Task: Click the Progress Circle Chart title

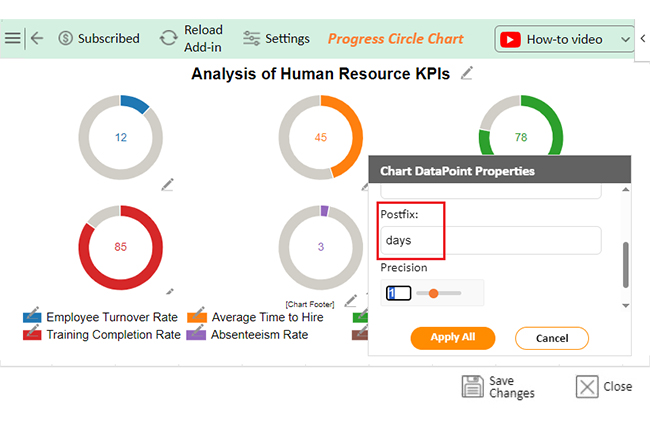Action: pos(395,39)
